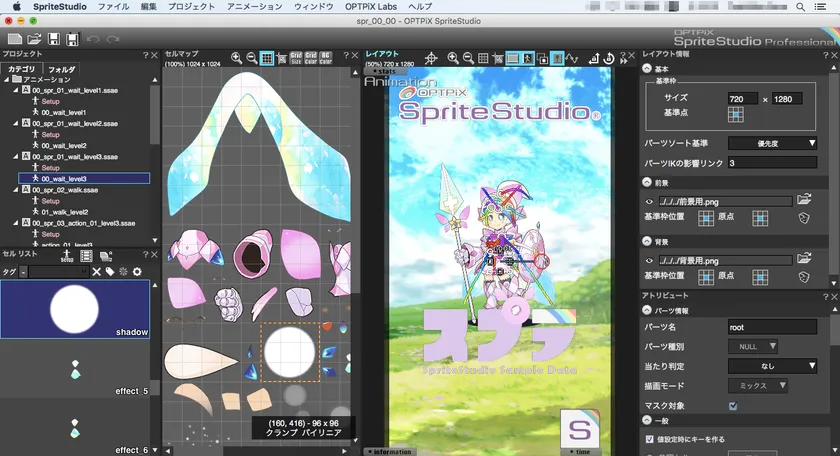
Task: Open the 当たり判定 dropdown
Action: click(x=772, y=366)
